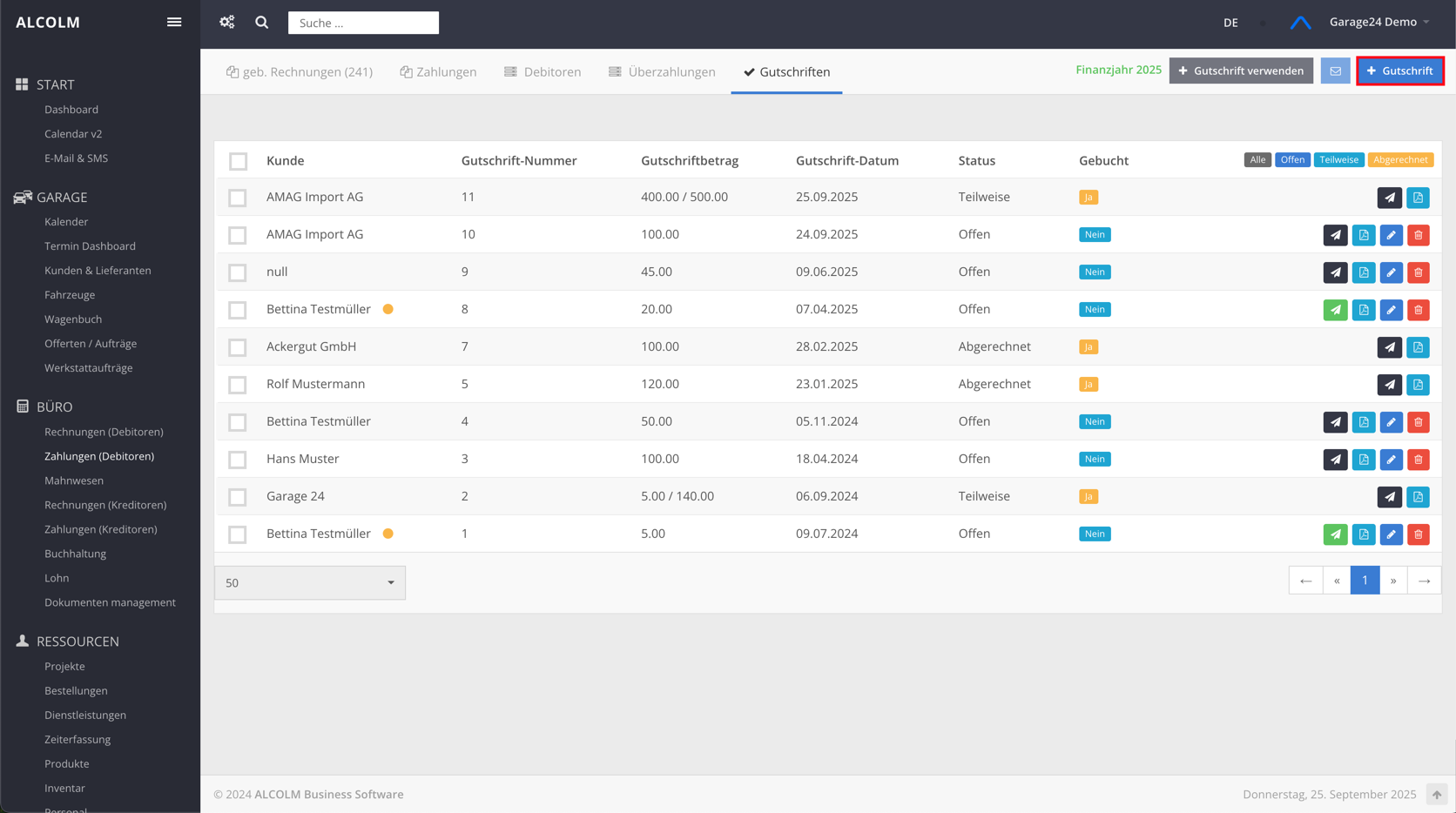Click the Gutschrift verwenden button

(x=1240, y=71)
